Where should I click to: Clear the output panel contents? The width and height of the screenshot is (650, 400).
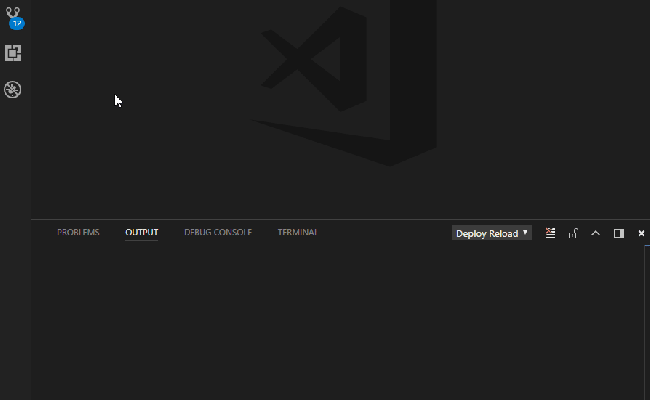click(550, 233)
